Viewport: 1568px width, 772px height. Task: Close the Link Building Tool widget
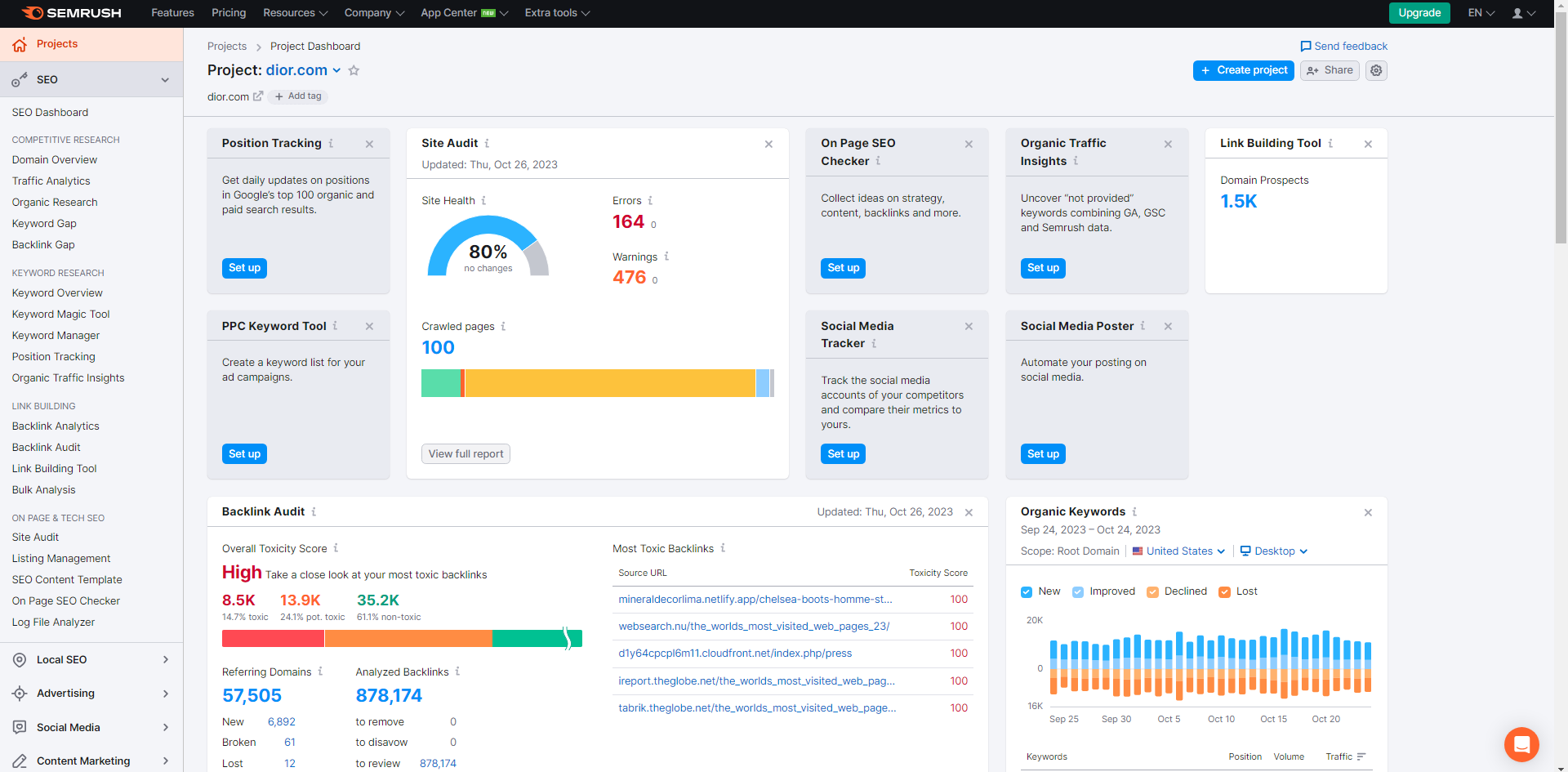click(1368, 144)
